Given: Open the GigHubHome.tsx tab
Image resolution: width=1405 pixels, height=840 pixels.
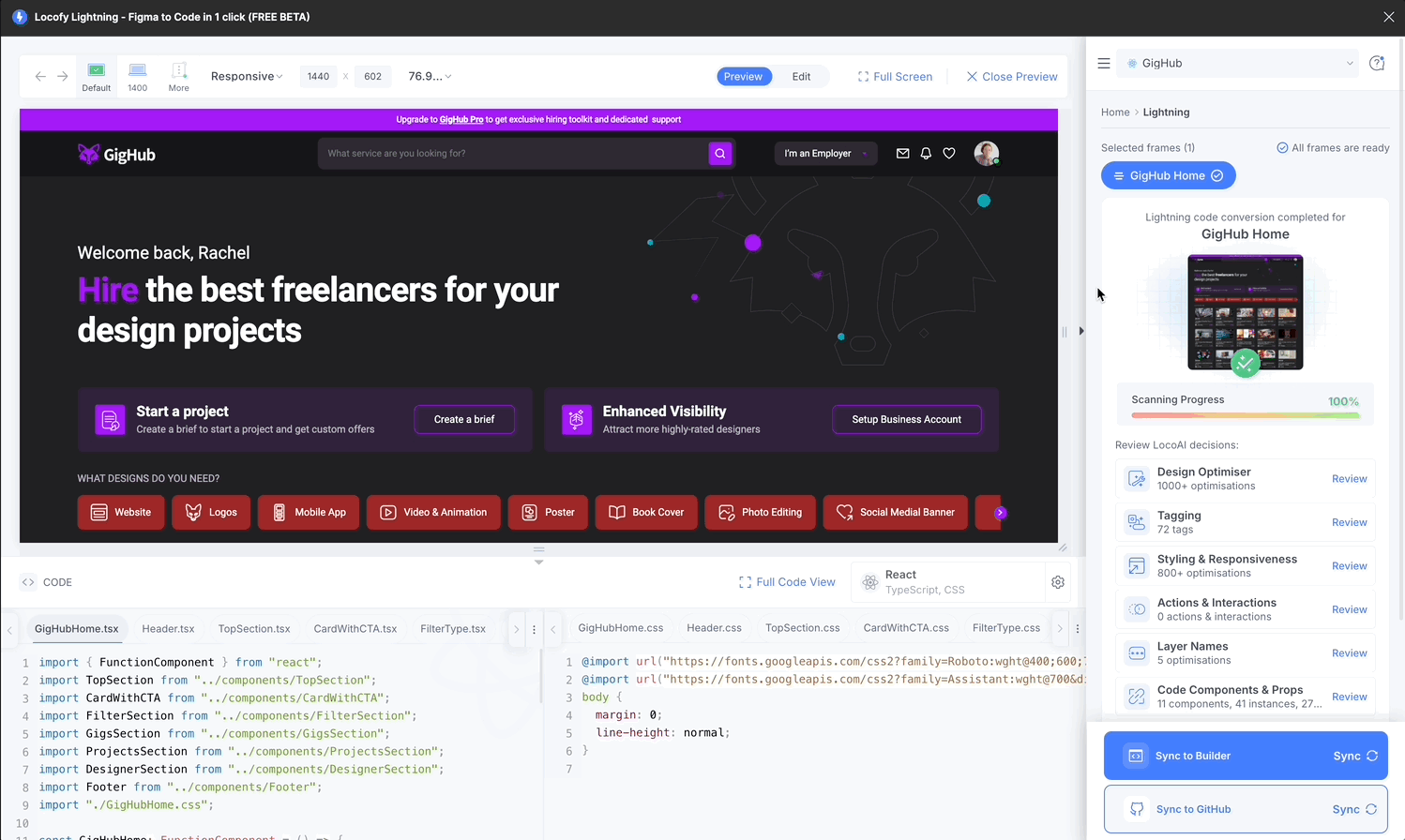Looking at the screenshot, I should pos(77,629).
